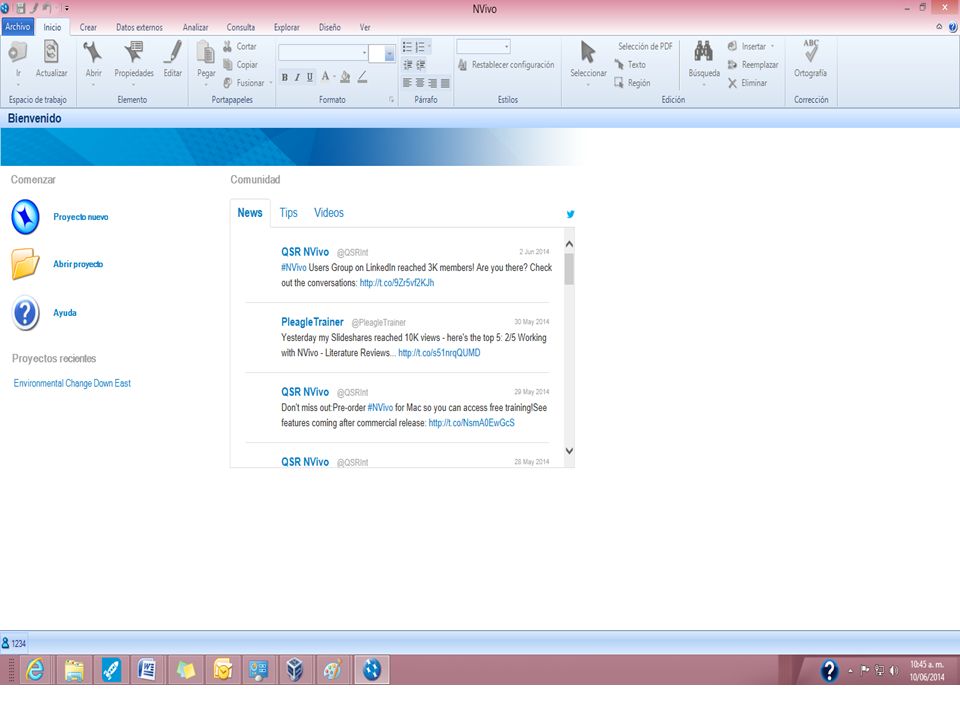
Task: Align paragraph text left
Action: click(x=407, y=83)
